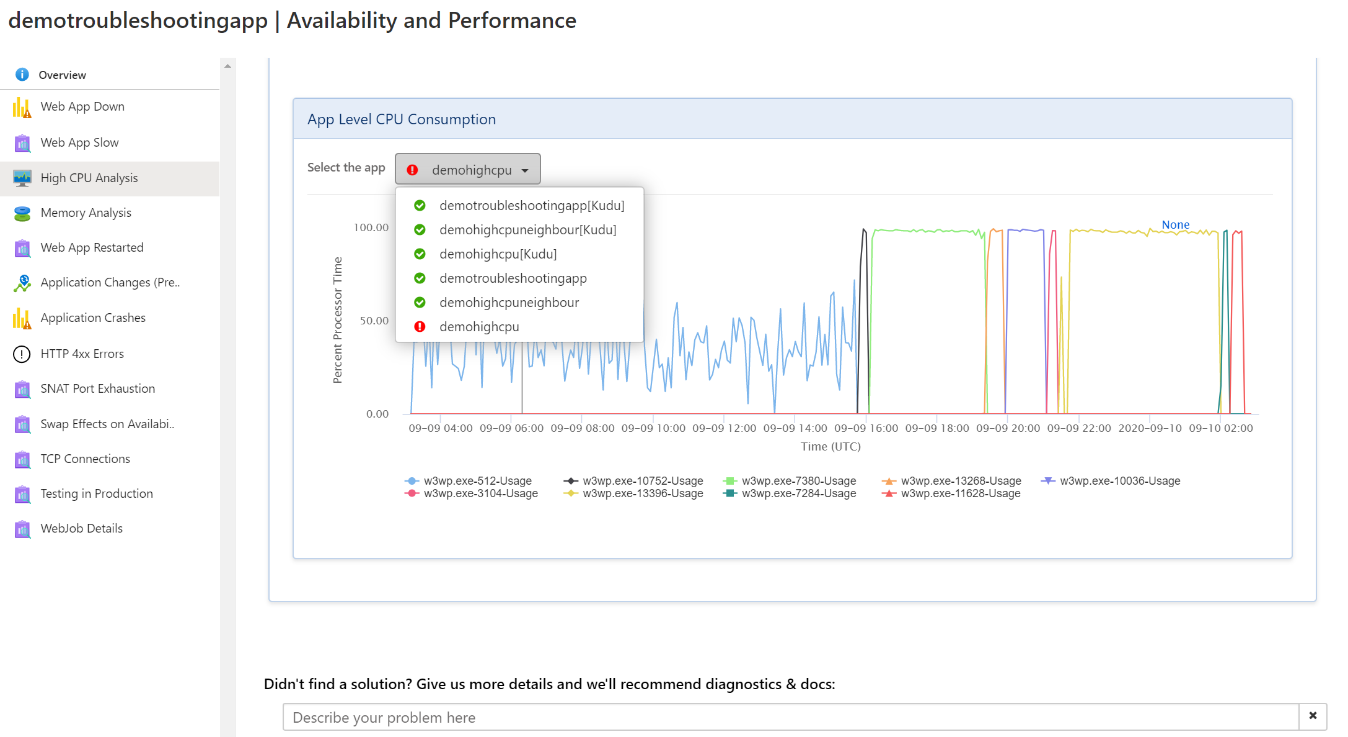This screenshot has height=737, width=1348.
Task: Click the WebJob Details icon
Action: tap(20, 528)
